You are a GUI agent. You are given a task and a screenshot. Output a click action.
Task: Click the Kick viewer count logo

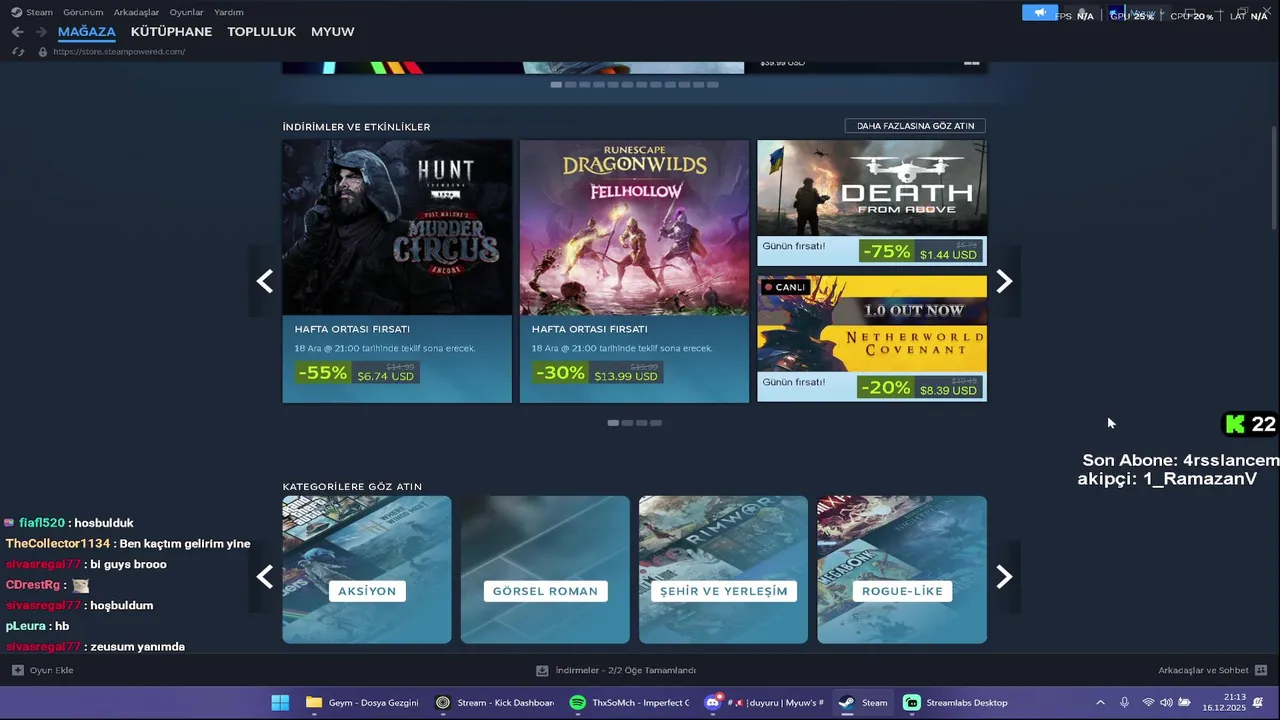[1236, 424]
